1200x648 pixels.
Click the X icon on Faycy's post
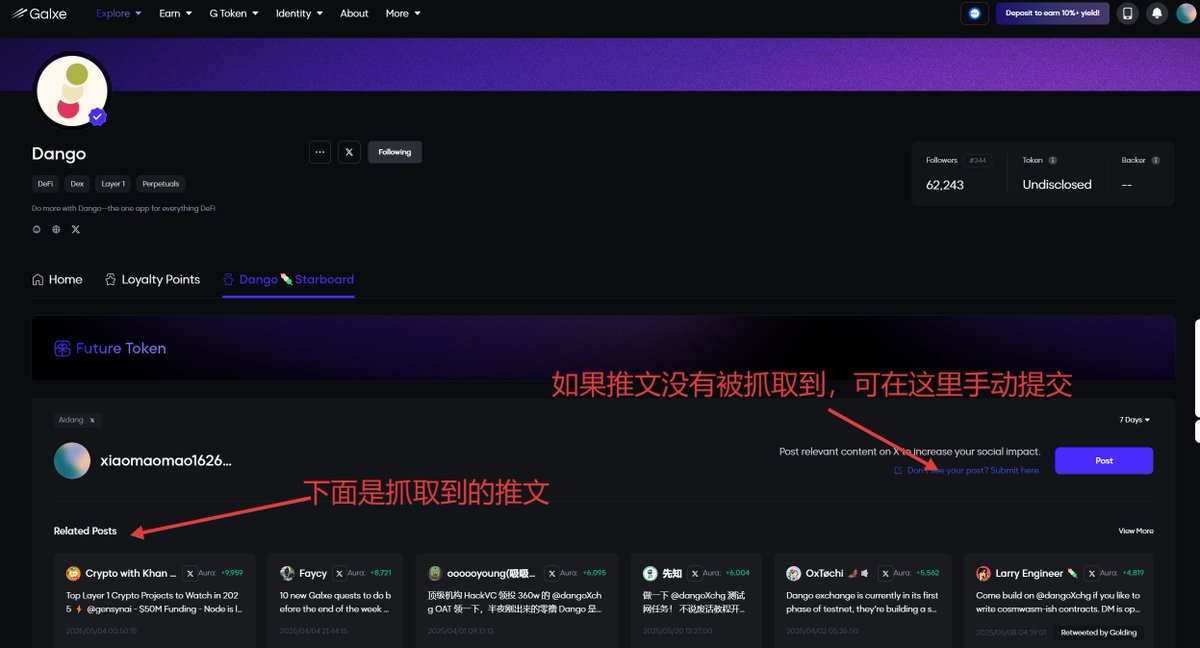click(x=339, y=574)
